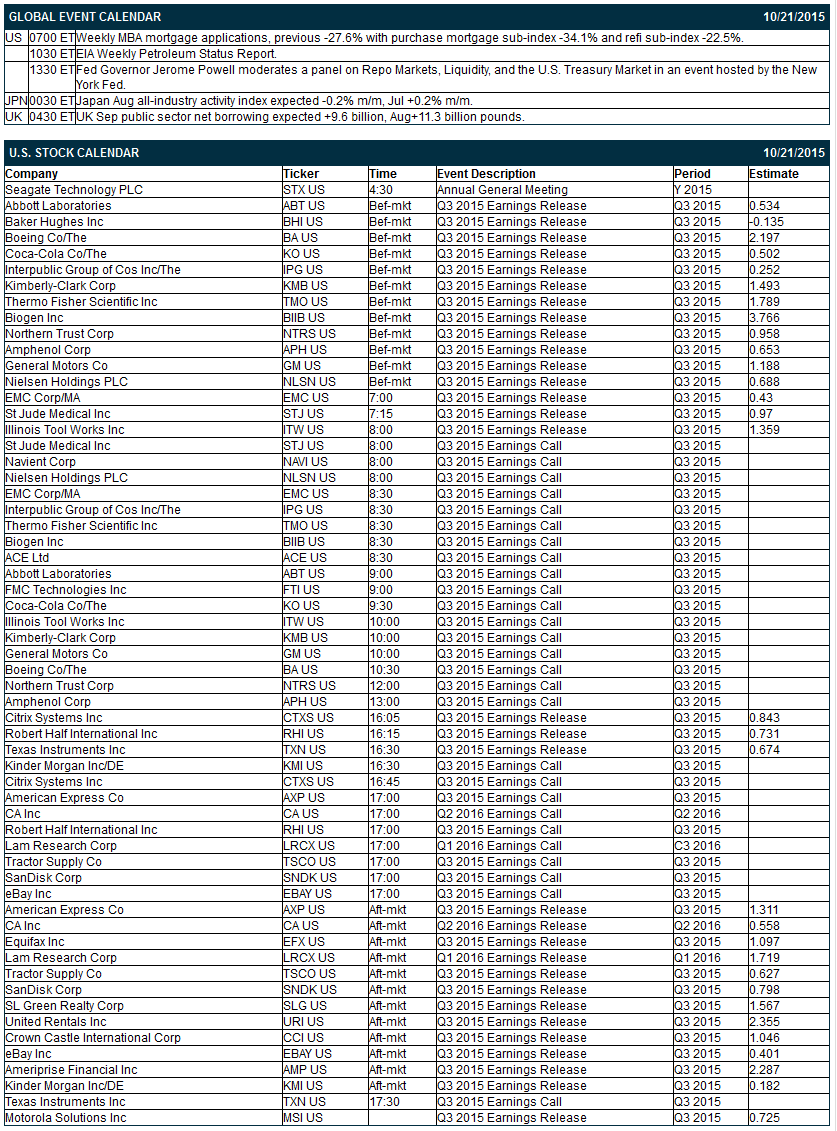837x1131 pixels.
Task: Select the Estimate column header
Action: [774, 174]
